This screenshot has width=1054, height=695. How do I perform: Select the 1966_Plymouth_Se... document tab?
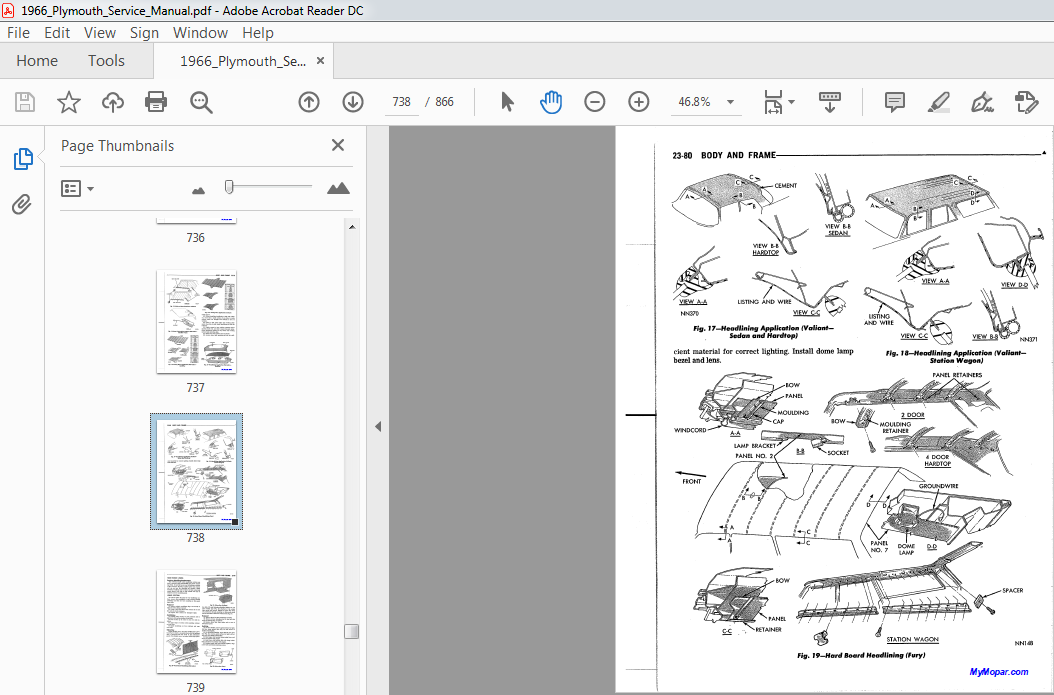[x=243, y=61]
